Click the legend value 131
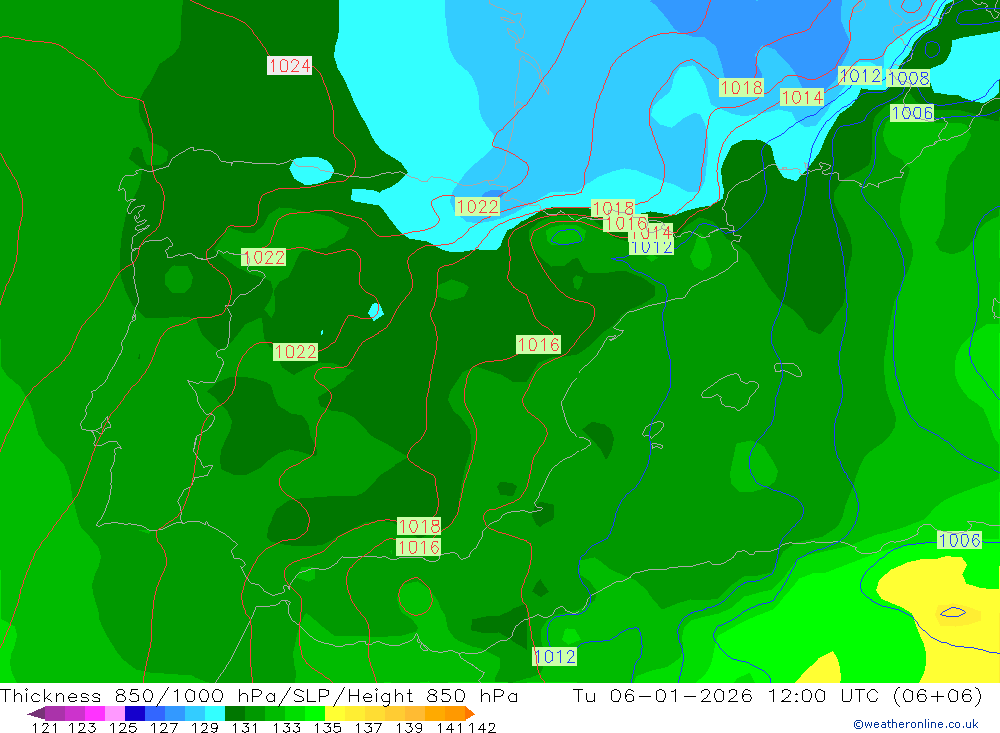 245,728
